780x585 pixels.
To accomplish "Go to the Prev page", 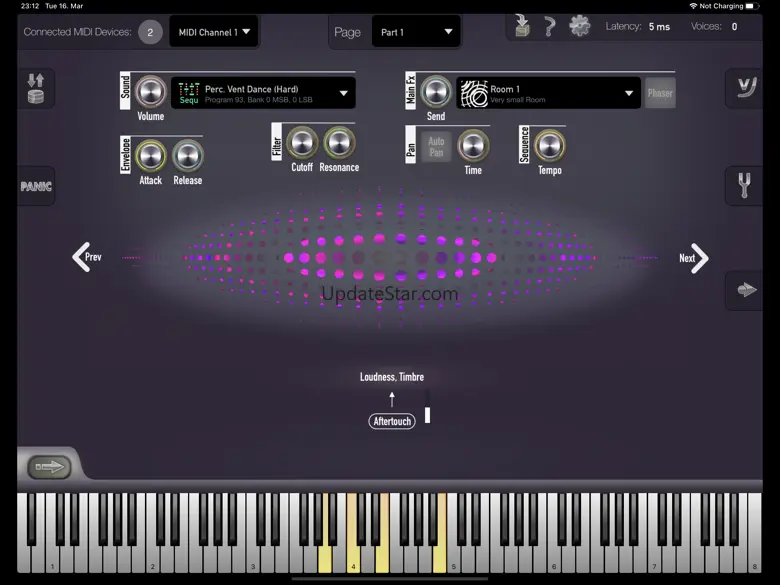I will 87,257.
